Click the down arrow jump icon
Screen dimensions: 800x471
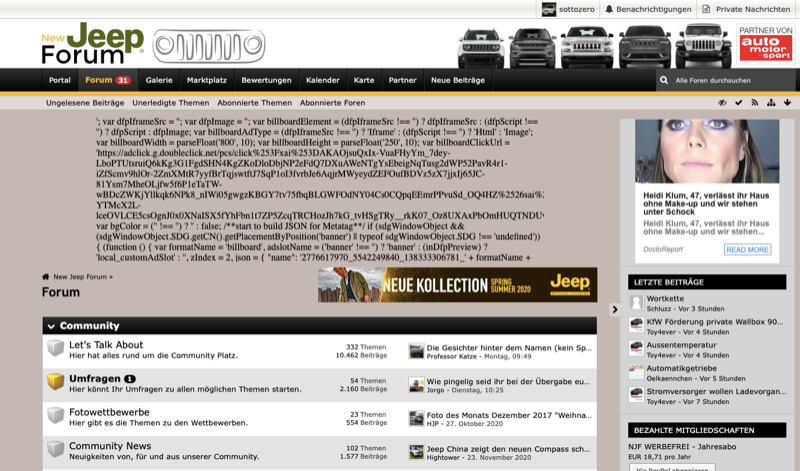pos(787,103)
